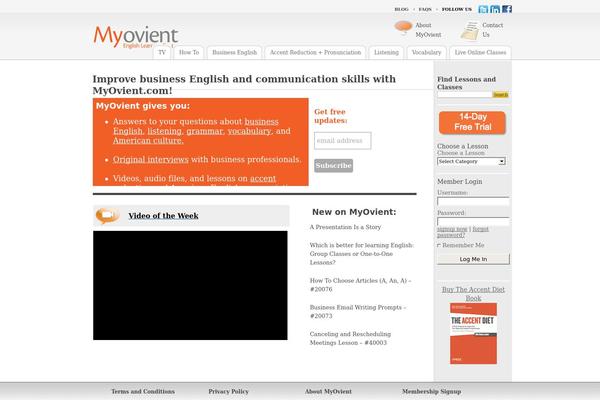600x400 pixels.
Task: Open the 'signup now' link
Action: (x=452, y=229)
